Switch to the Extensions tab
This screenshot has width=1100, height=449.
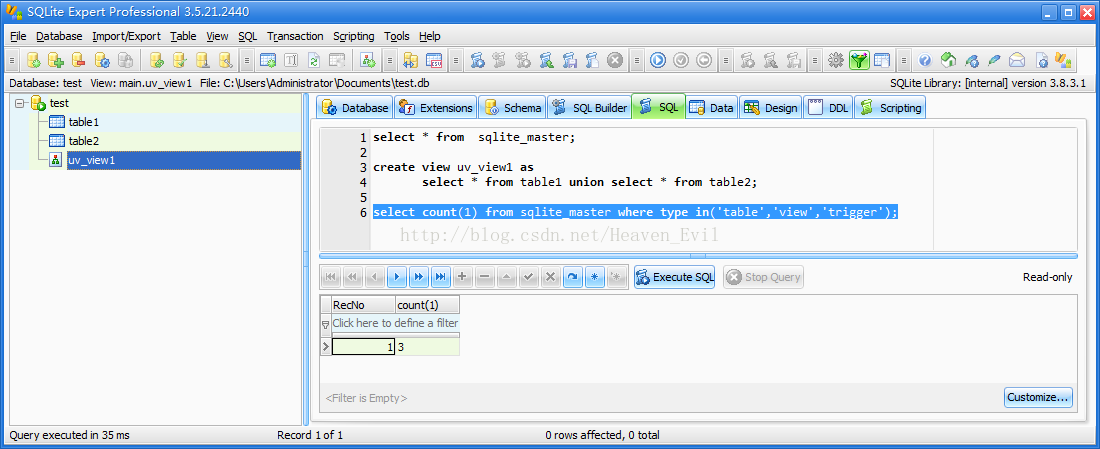(436, 107)
